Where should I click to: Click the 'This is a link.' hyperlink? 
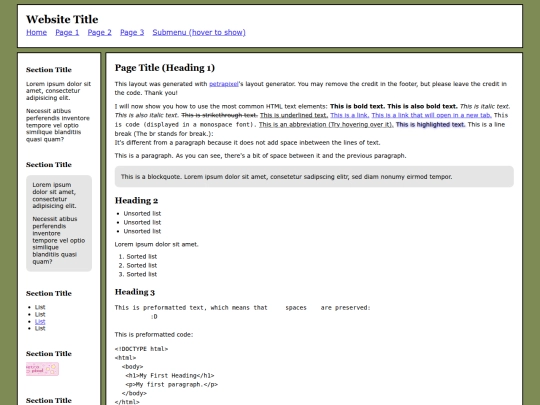(x=350, y=115)
